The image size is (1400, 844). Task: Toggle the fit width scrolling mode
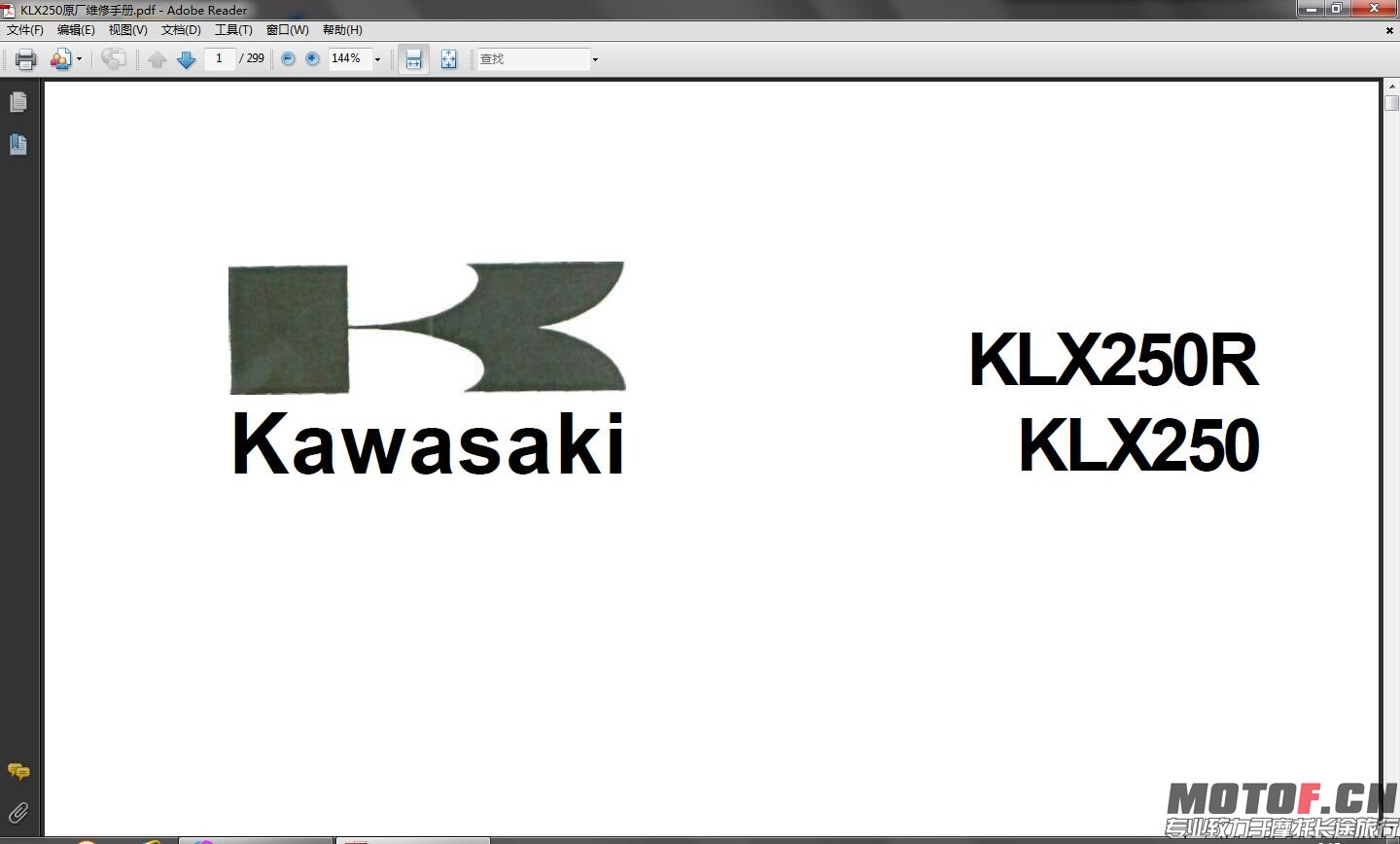414,59
